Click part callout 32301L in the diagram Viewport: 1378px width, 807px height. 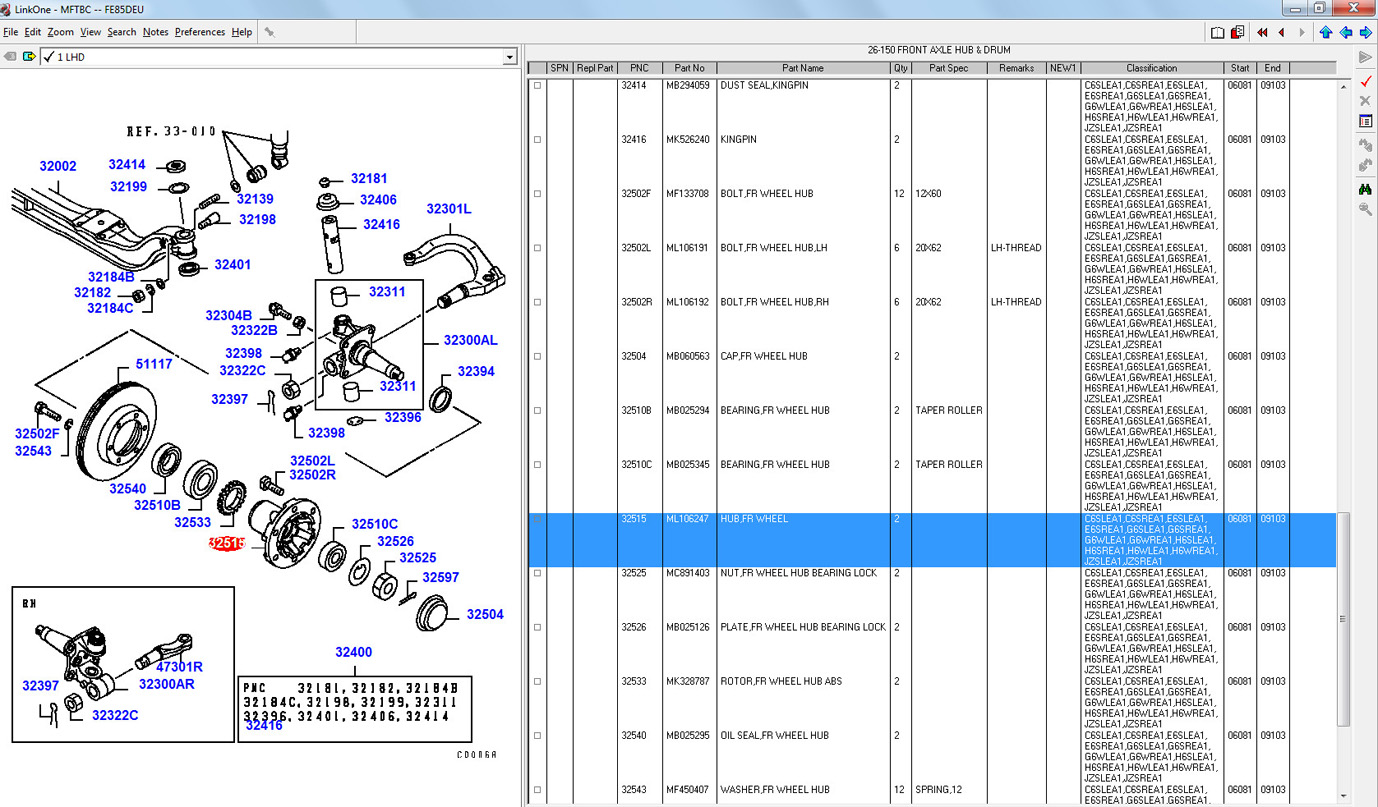[448, 209]
